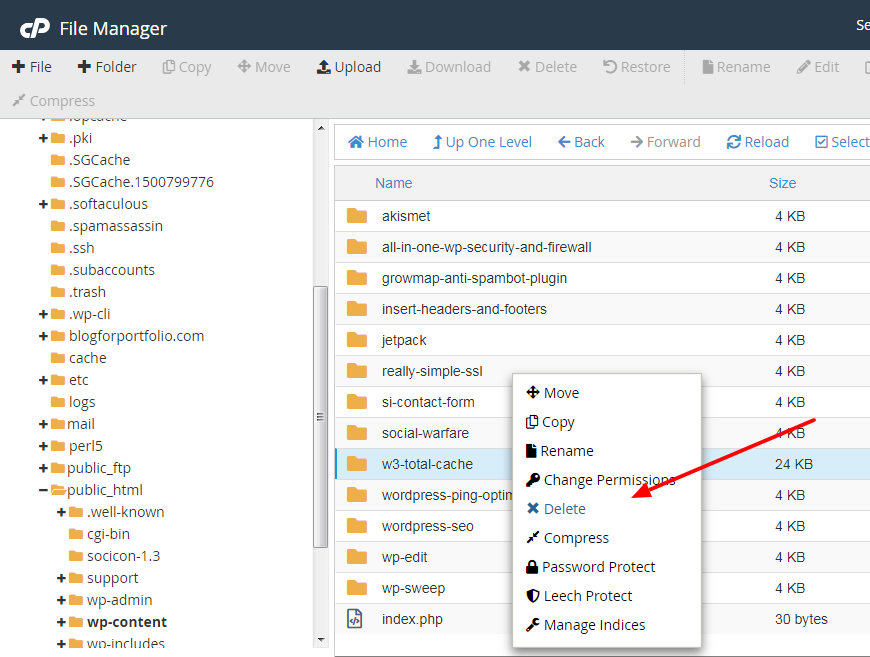Open cgi-bin folder in tree
This screenshot has height=657, width=870.
click(x=99, y=534)
